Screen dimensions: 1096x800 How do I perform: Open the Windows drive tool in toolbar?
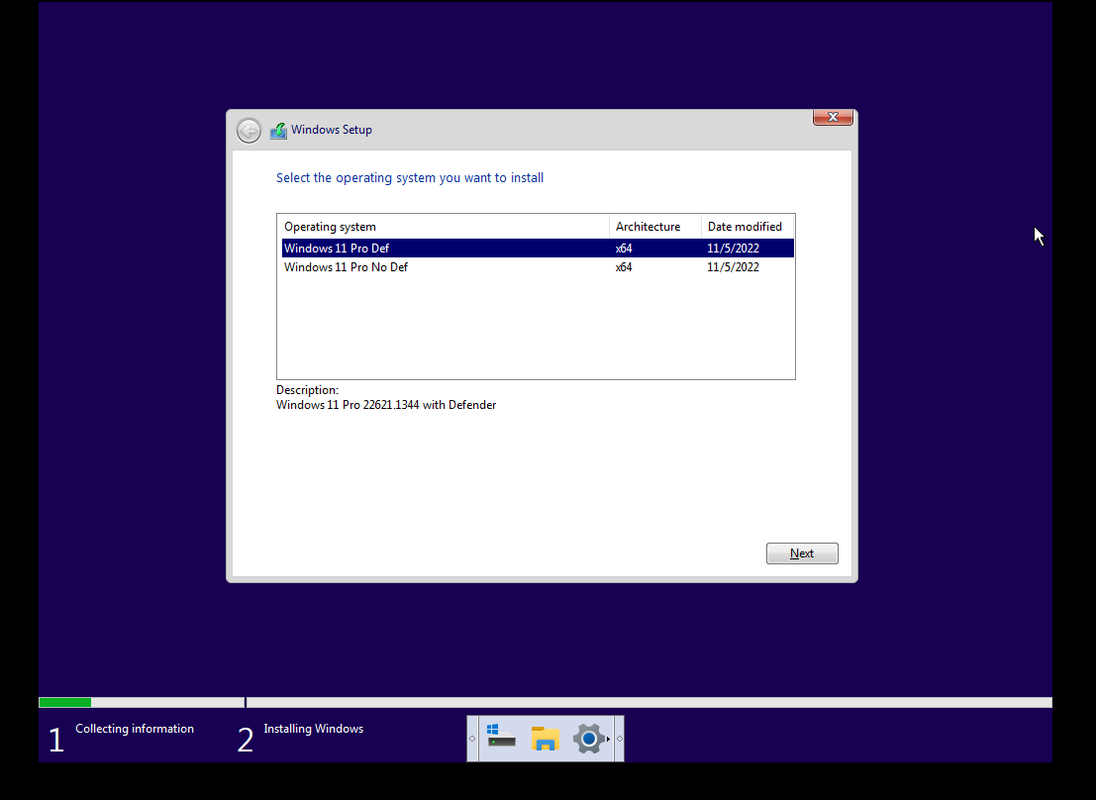[x=501, y=738]
